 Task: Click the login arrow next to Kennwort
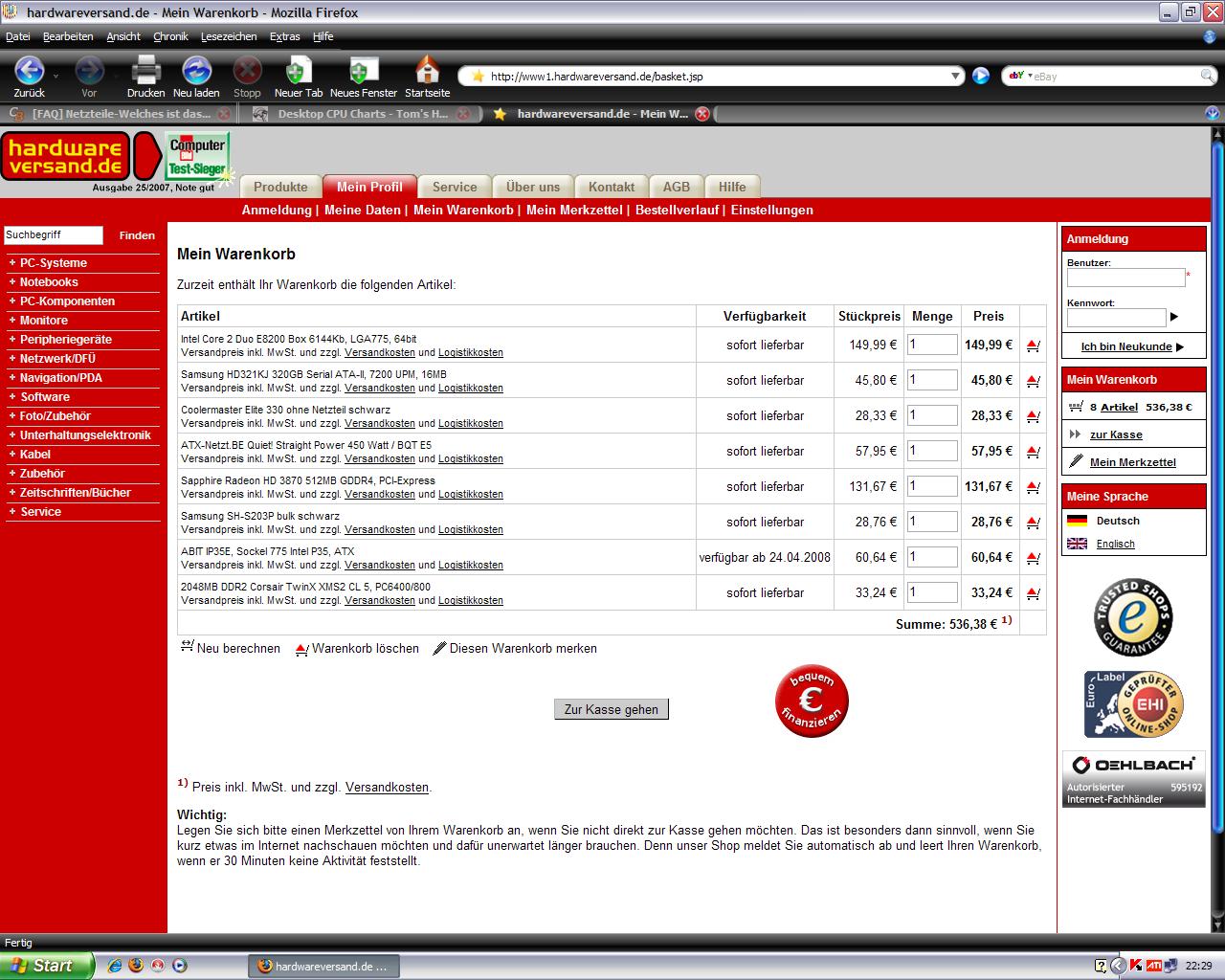tap(1174, 317)
